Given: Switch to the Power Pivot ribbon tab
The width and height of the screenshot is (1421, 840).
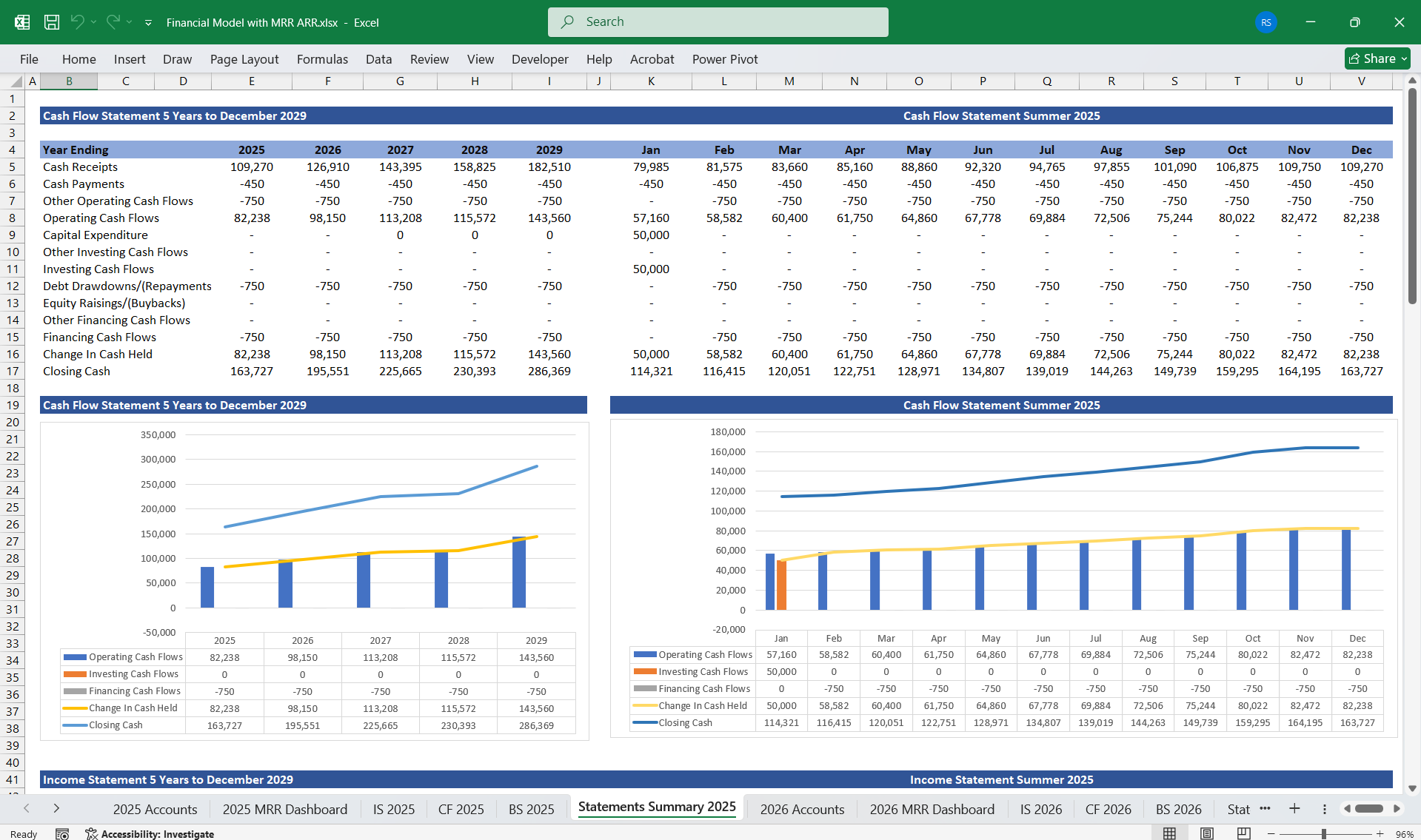Looking at the screenshot, I should tap(724, 59).
